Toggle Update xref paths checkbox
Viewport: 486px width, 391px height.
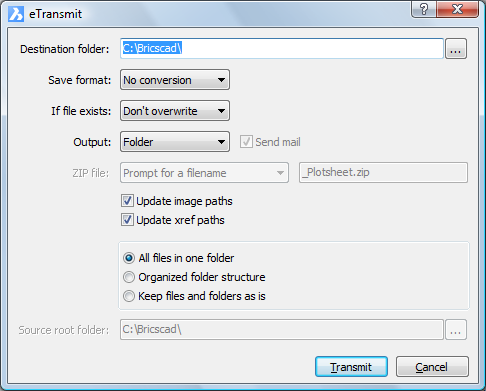(x=127, y=220)
